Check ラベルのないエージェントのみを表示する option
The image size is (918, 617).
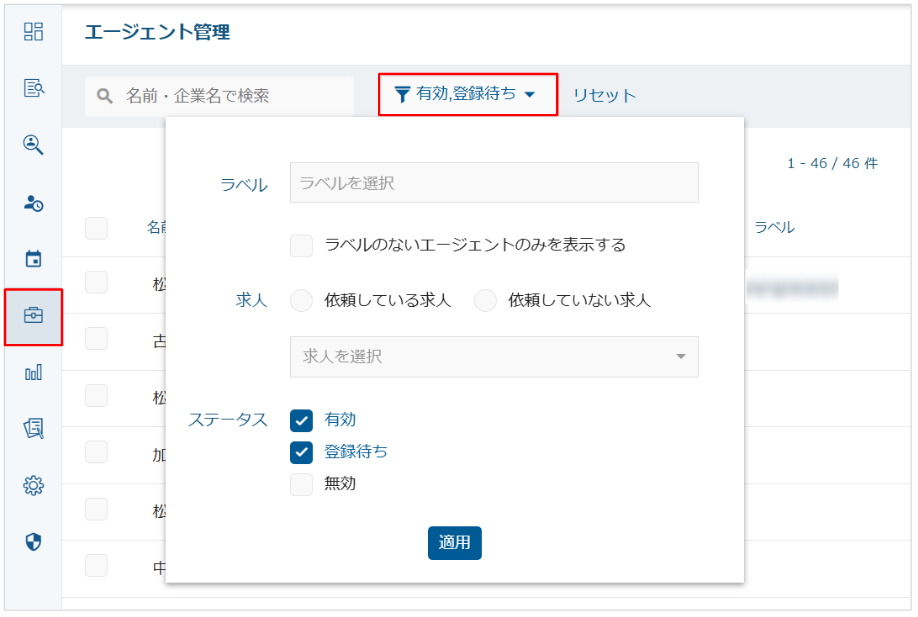click(x=302, y=245)
